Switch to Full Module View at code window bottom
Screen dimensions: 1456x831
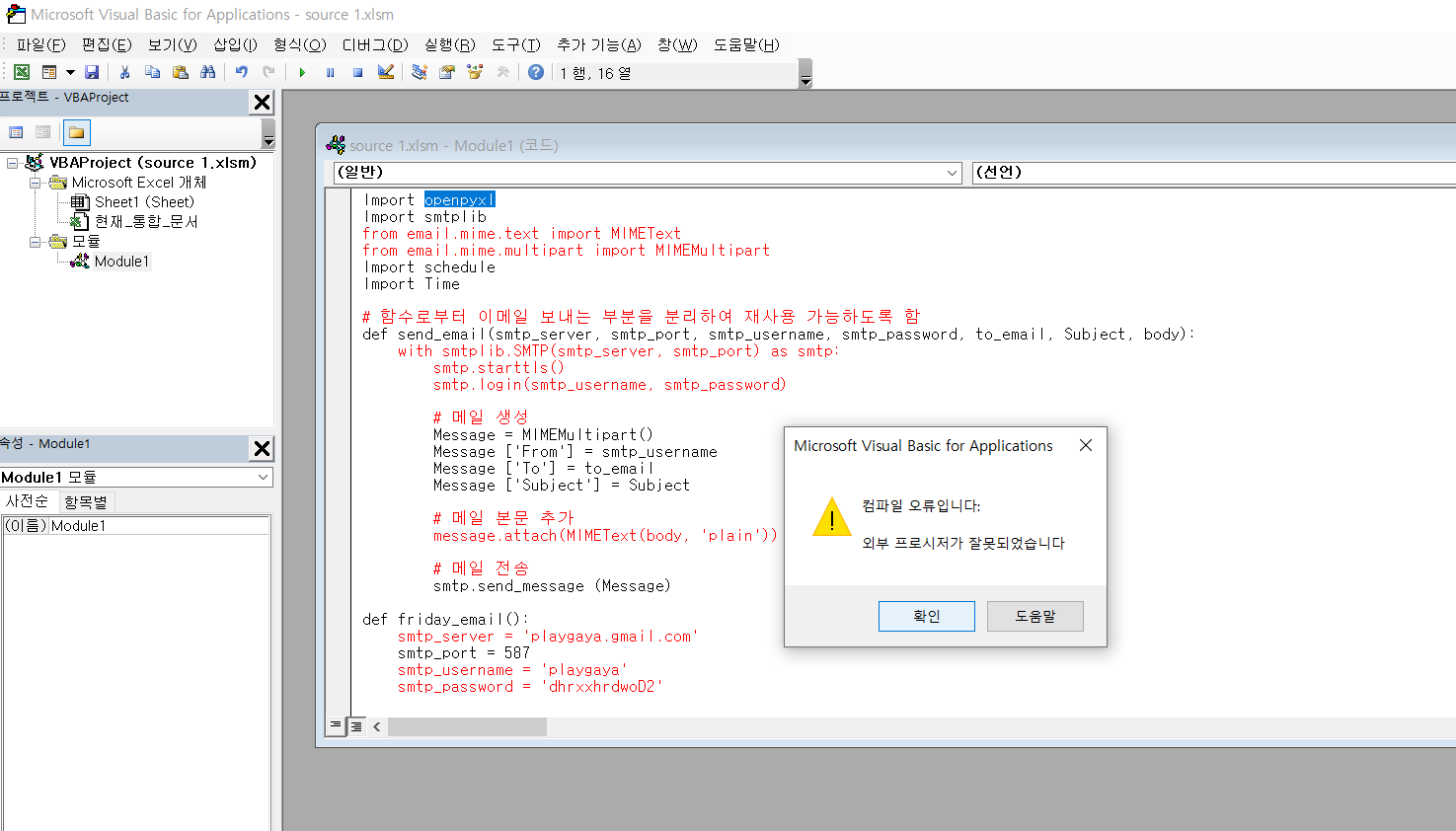[356, 726]
